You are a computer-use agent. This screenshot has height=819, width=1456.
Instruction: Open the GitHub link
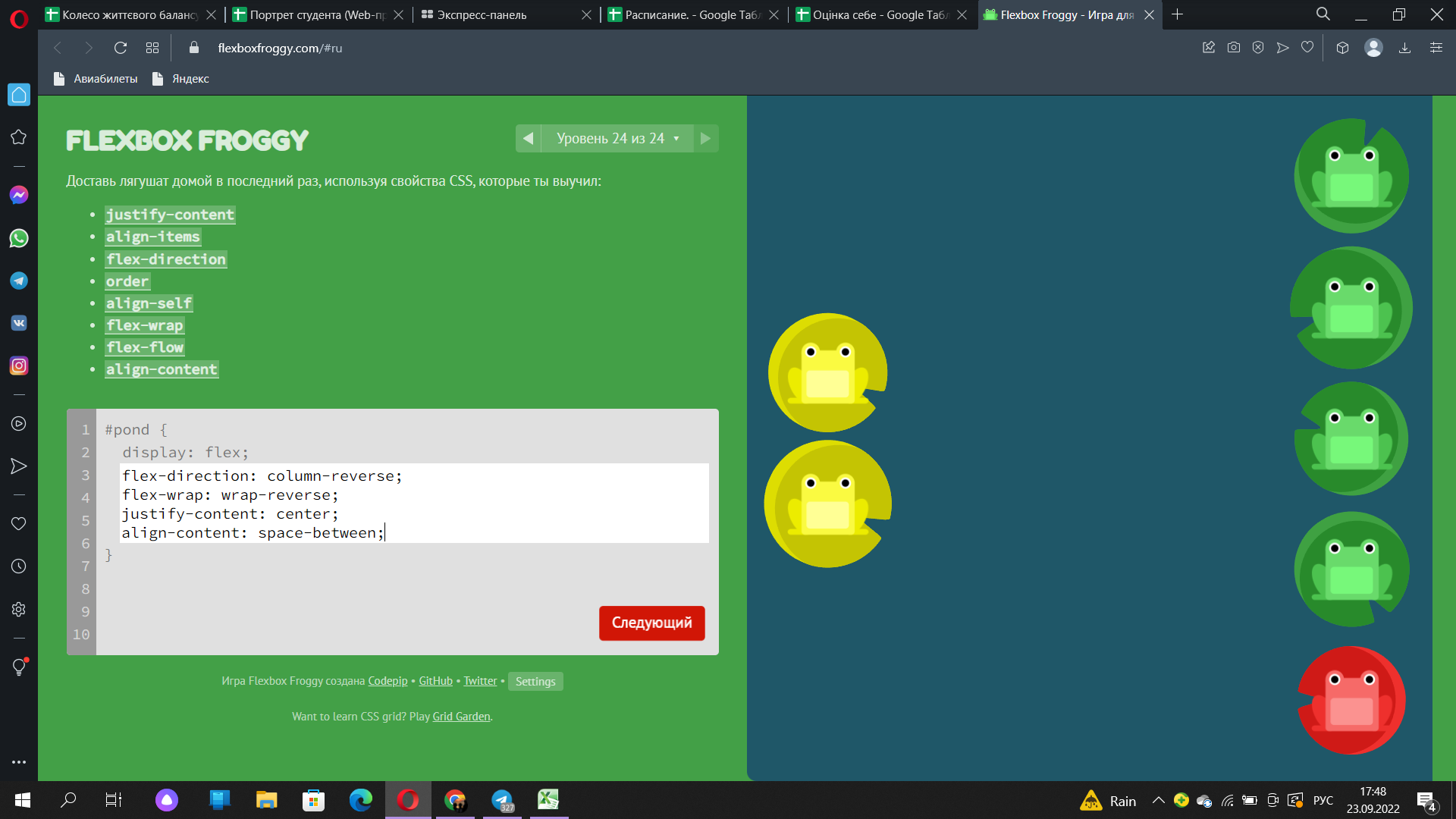coord(435,681)
